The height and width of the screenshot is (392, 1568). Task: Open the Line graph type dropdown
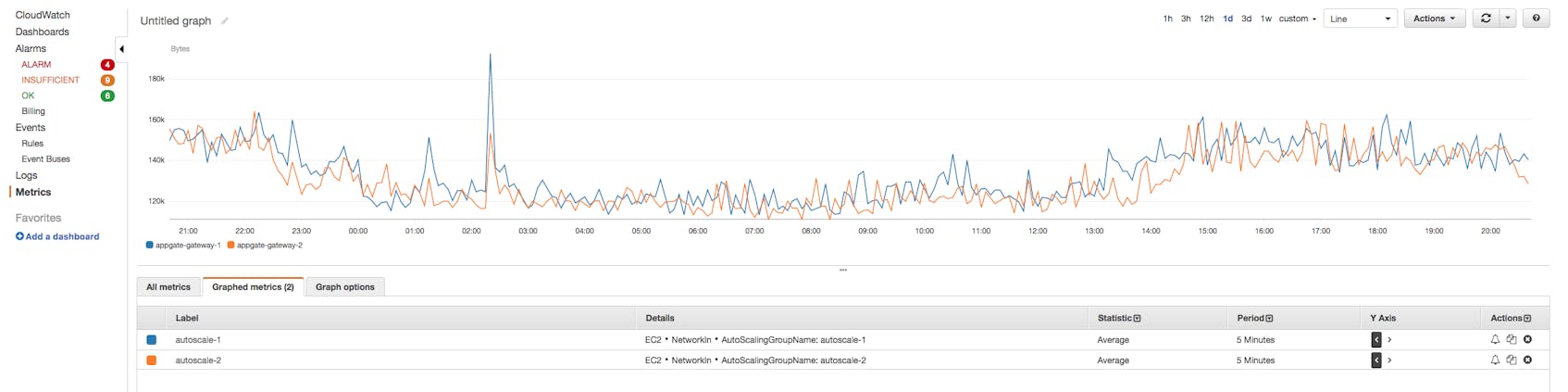pos(1360,19)
